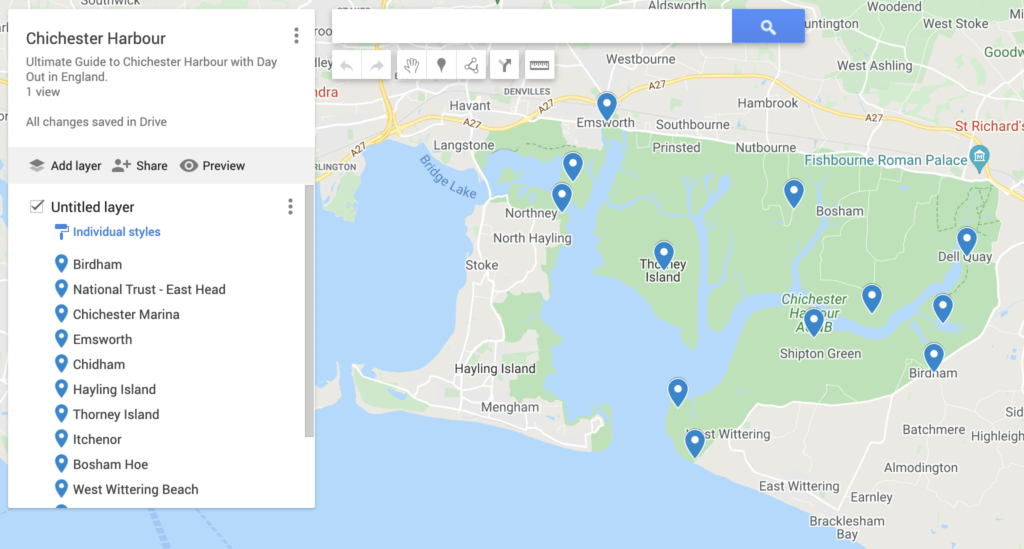Viewport: 1024px width, 549px height.
Task: Select Birdham in the layer list
Action: tap(97, 264)
